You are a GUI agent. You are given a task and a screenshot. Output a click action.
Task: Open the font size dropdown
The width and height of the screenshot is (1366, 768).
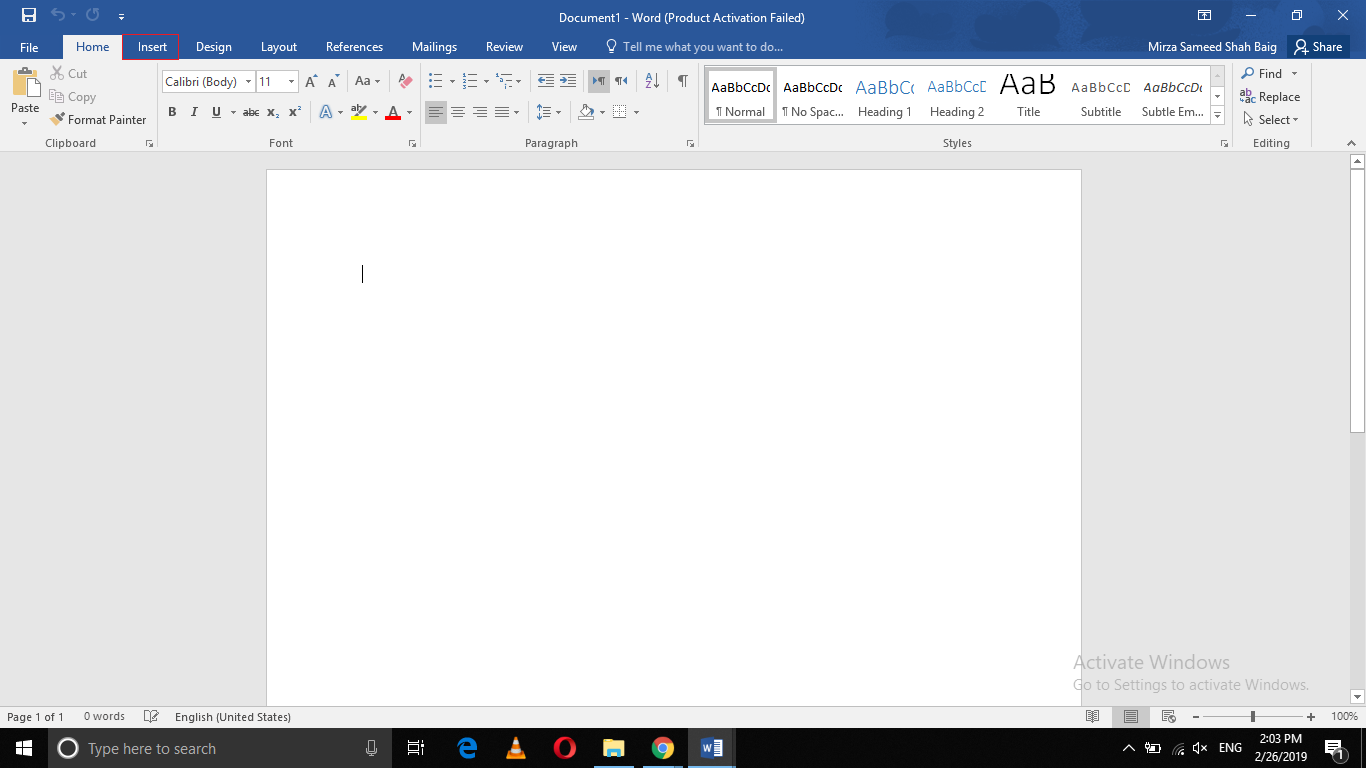pyautogui.click(x=291, y=82)
